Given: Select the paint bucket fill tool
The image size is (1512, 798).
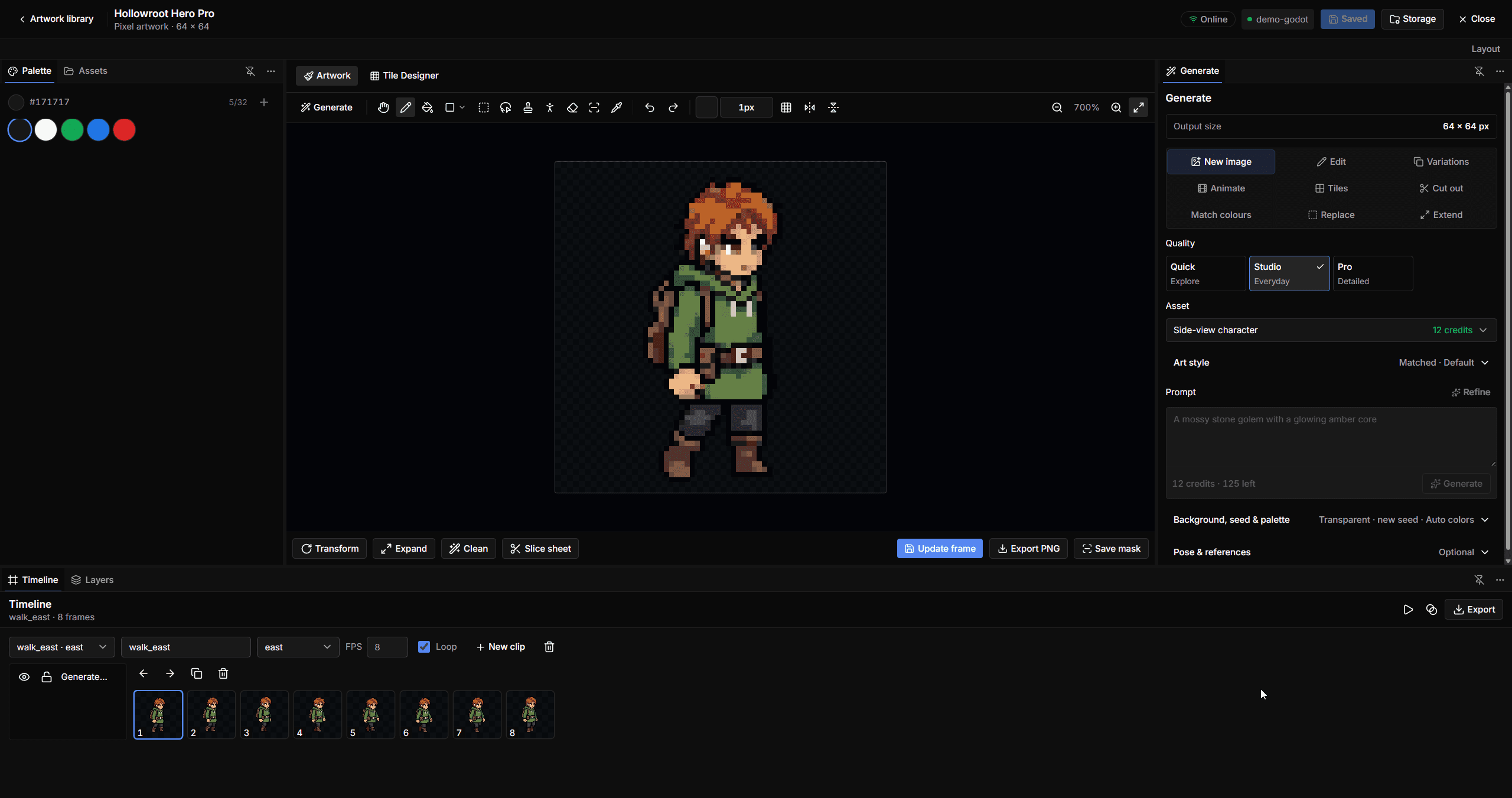Looking at the screenshot, I should point(428,108).
